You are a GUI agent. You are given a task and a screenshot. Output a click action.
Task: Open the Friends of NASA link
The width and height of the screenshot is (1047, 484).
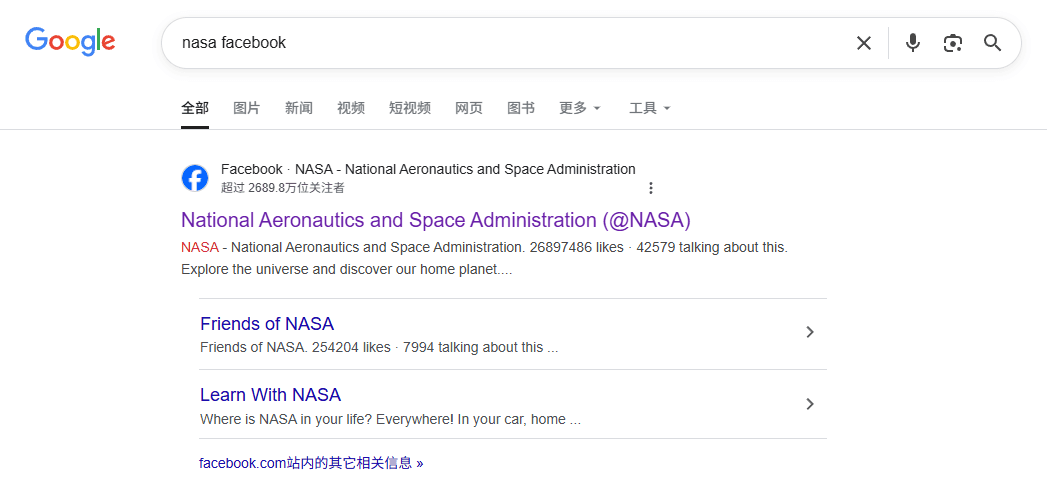[267, 324]
